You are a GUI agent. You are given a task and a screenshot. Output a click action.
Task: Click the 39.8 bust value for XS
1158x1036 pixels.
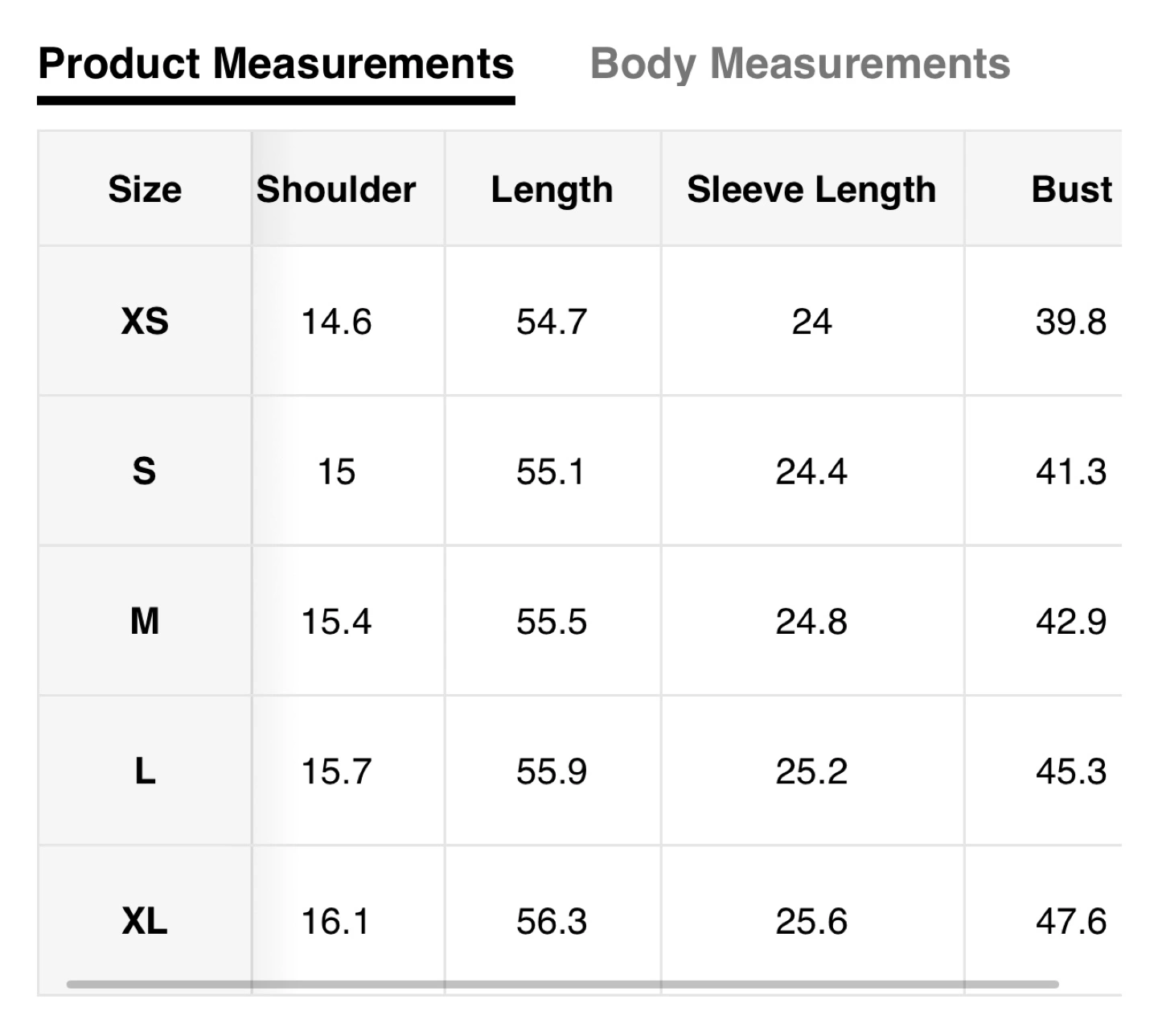[1071, 322]
